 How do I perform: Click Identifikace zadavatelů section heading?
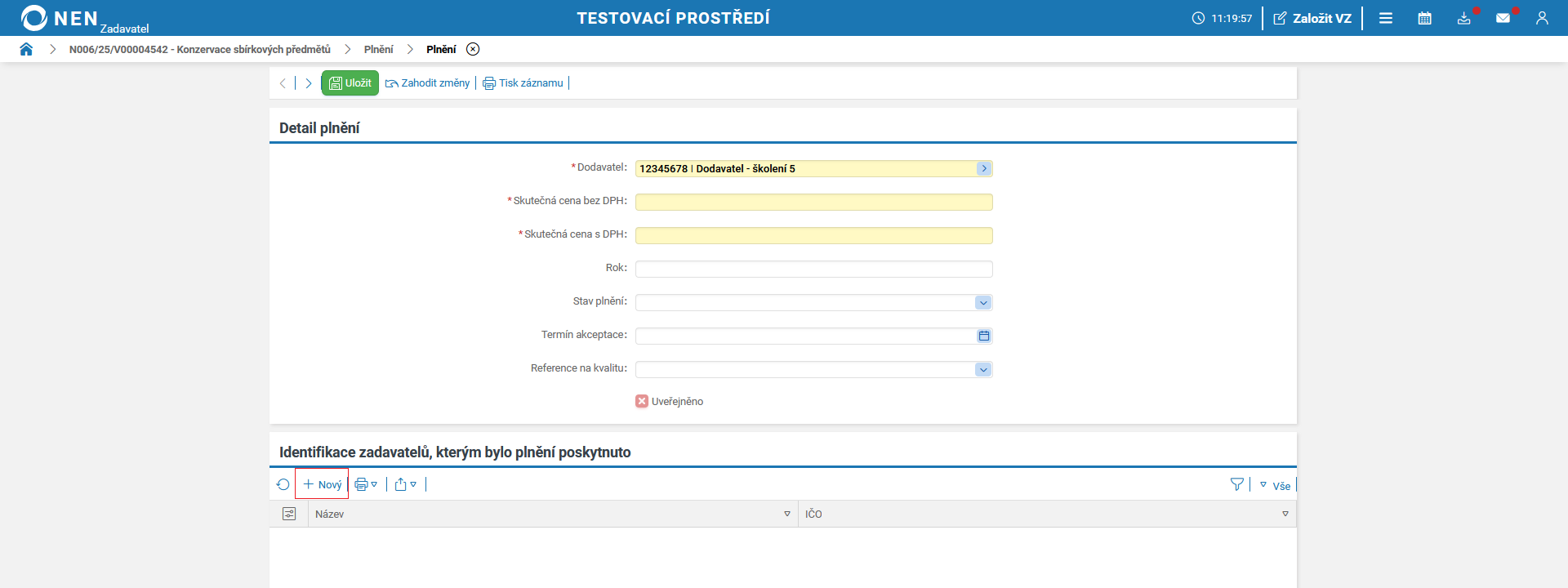455,452
